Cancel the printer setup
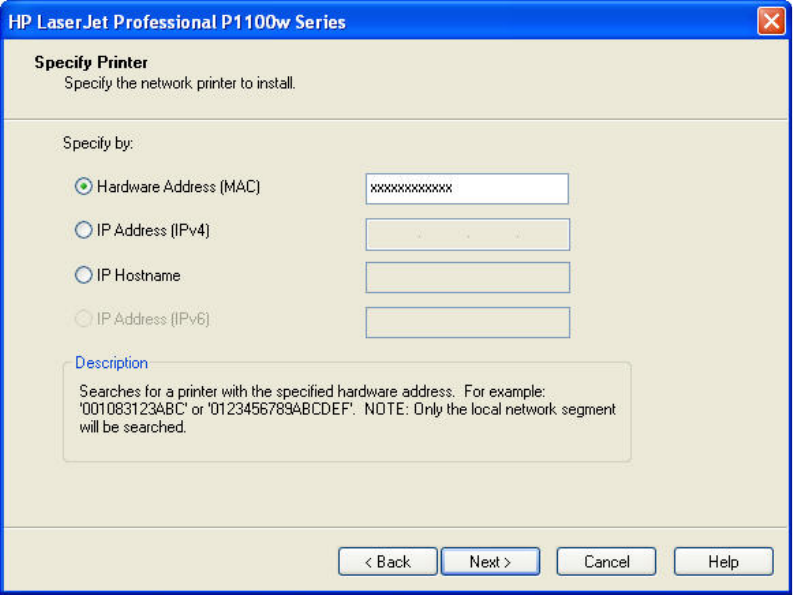 click(x=606, y=561)
